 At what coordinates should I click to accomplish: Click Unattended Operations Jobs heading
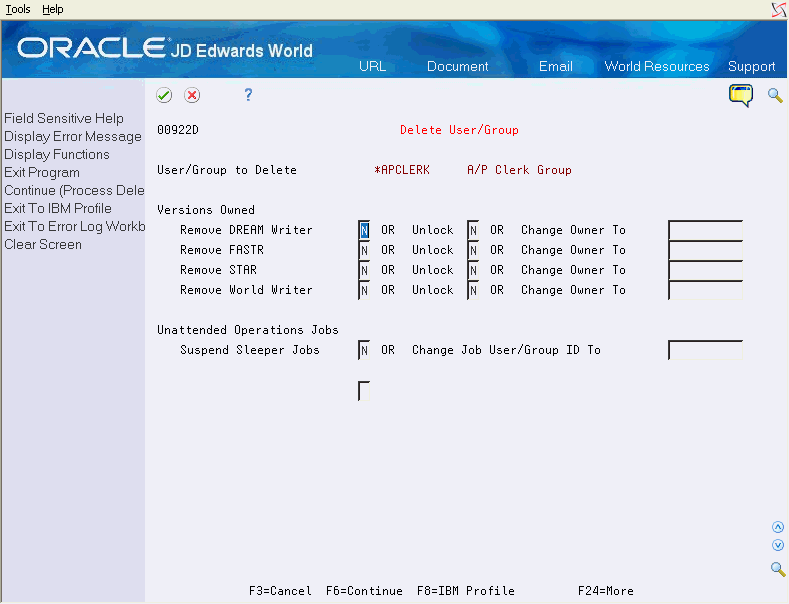pyautogui.click(x=248, y=330)
